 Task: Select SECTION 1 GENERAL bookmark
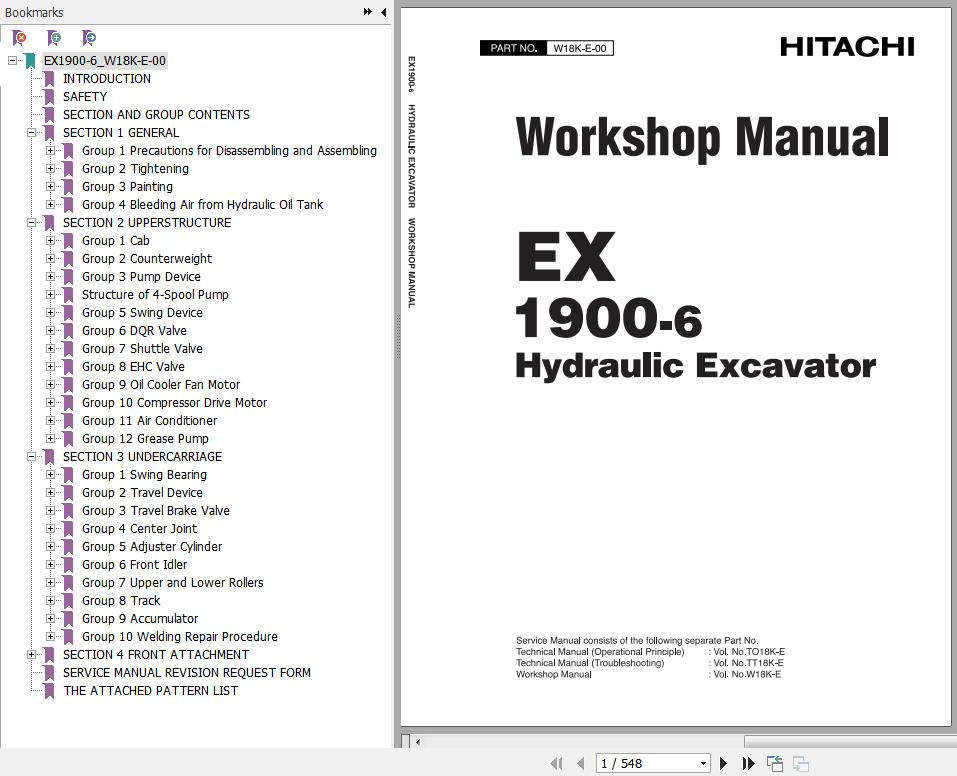[x=121, y=132]
